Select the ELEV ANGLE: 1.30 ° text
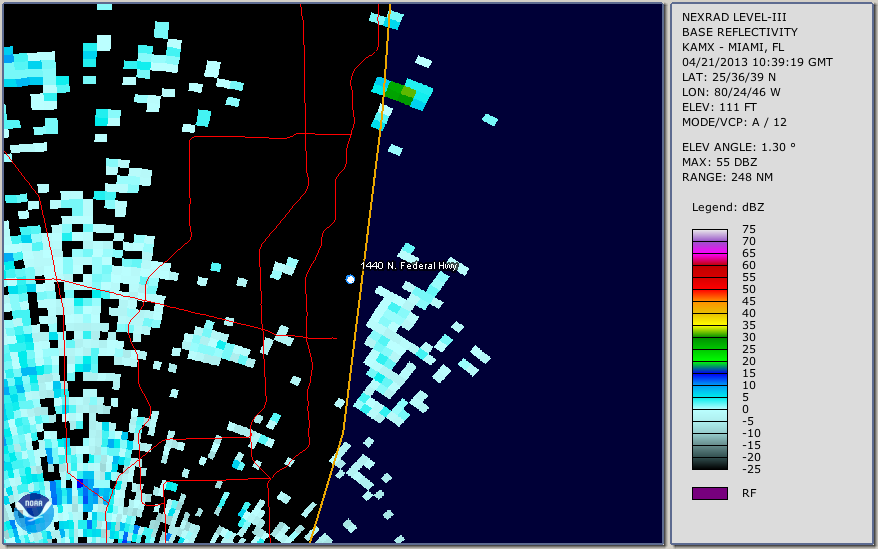This screenshot has width=878, height=549. tap(738, 147)
